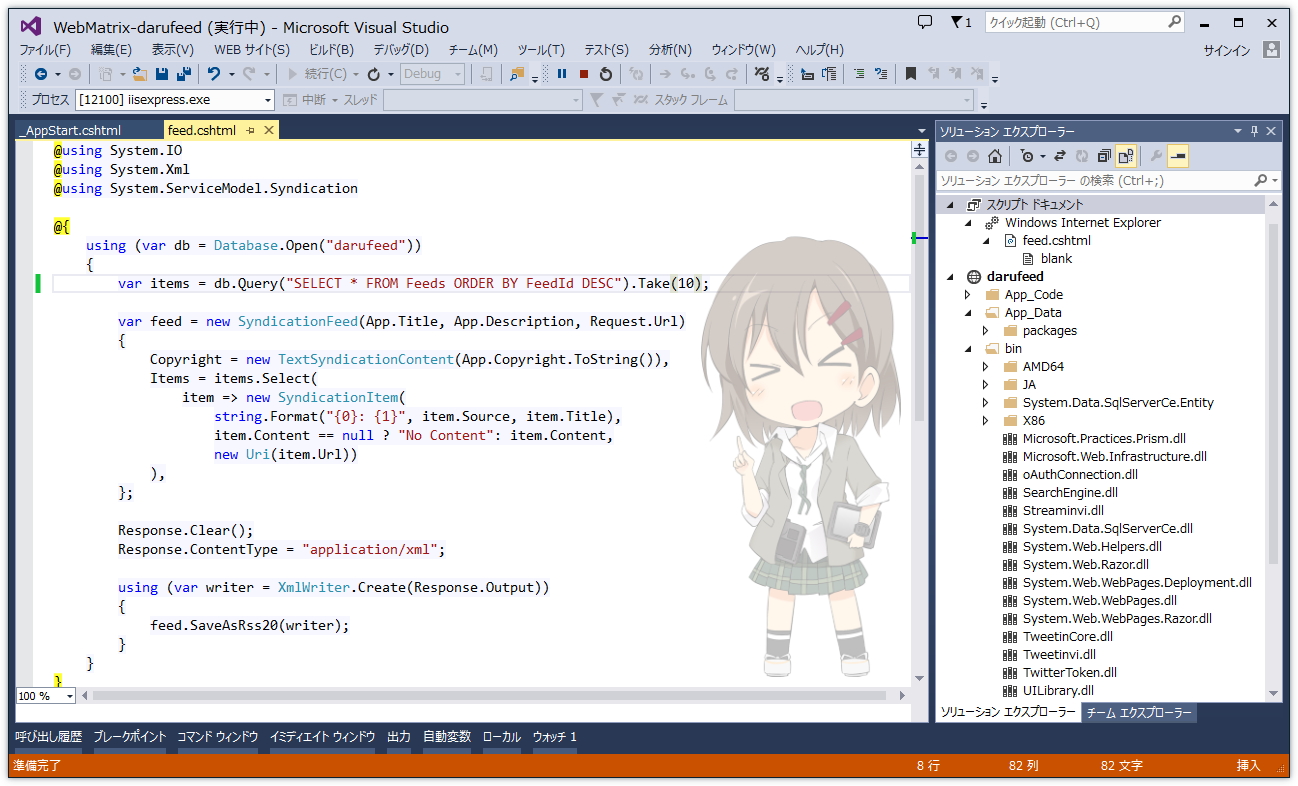Open the ローカル locals panel tab
The height and width of the screenshot is (786, 1298).
pyautogui.click(x=502, y=737)
